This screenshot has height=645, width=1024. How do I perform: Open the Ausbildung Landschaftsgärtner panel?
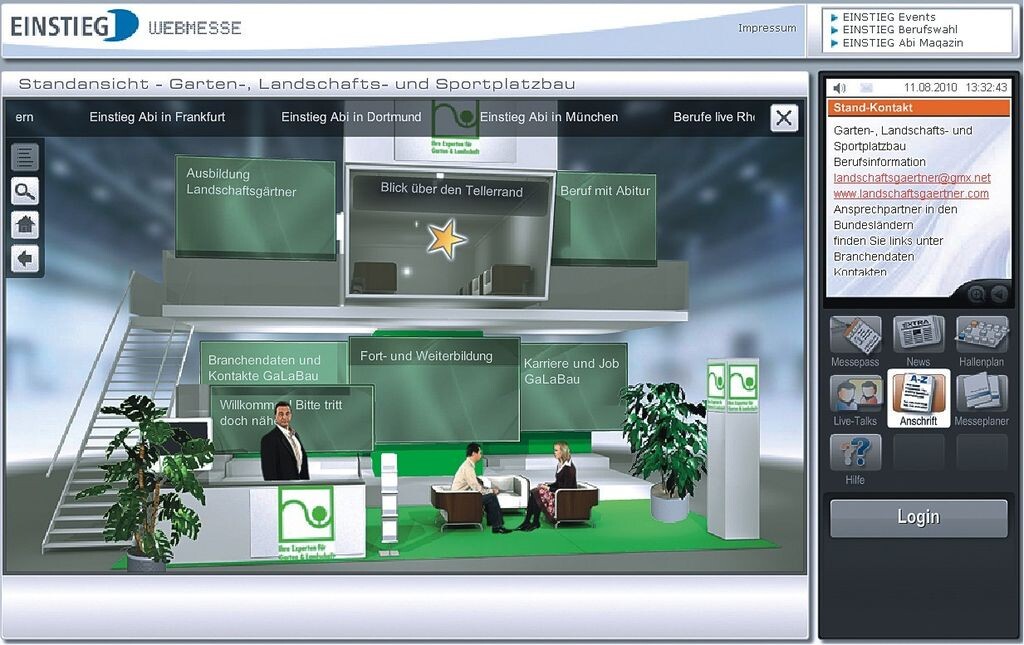[x=255, y=208]
